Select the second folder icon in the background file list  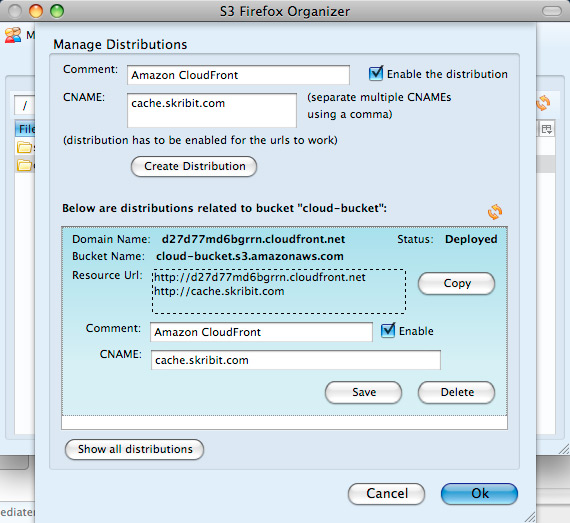pyautogui.click(x=25, y=165)
